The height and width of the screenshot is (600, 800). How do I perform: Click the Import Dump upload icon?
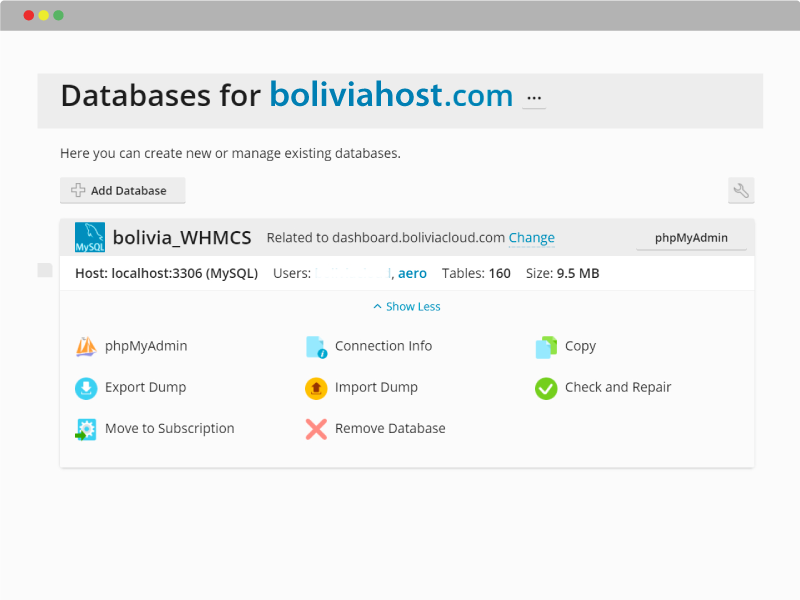pos(316,388)
